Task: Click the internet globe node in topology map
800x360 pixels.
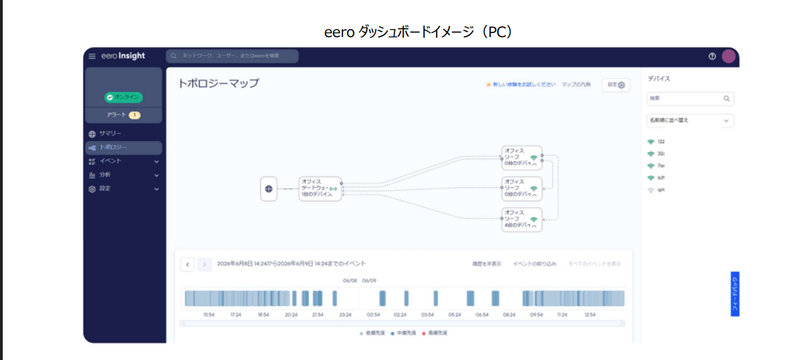Action: click(x=269, y=189)
